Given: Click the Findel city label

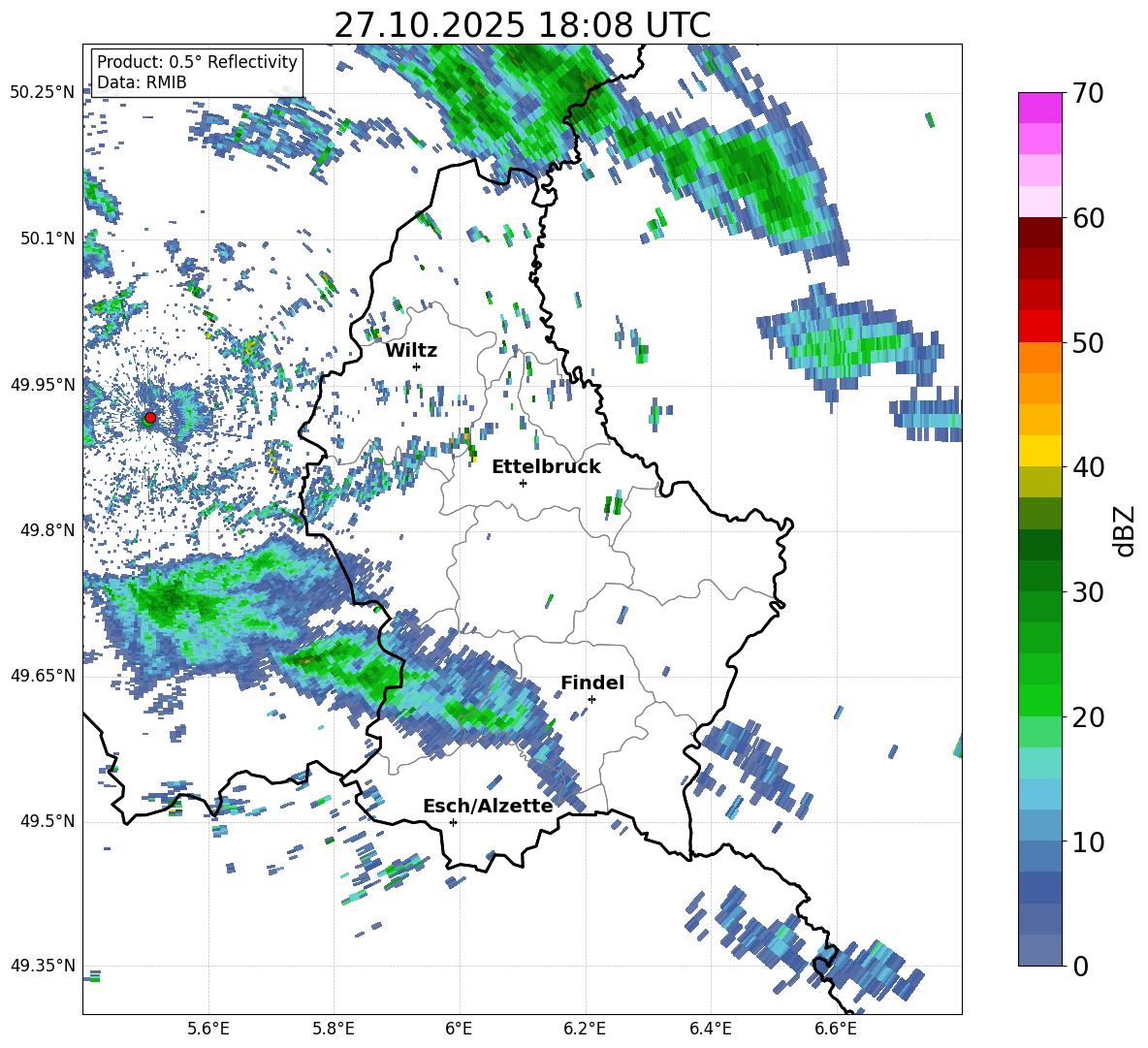Looking at the screenshot, I should click(x=592, y=683).
